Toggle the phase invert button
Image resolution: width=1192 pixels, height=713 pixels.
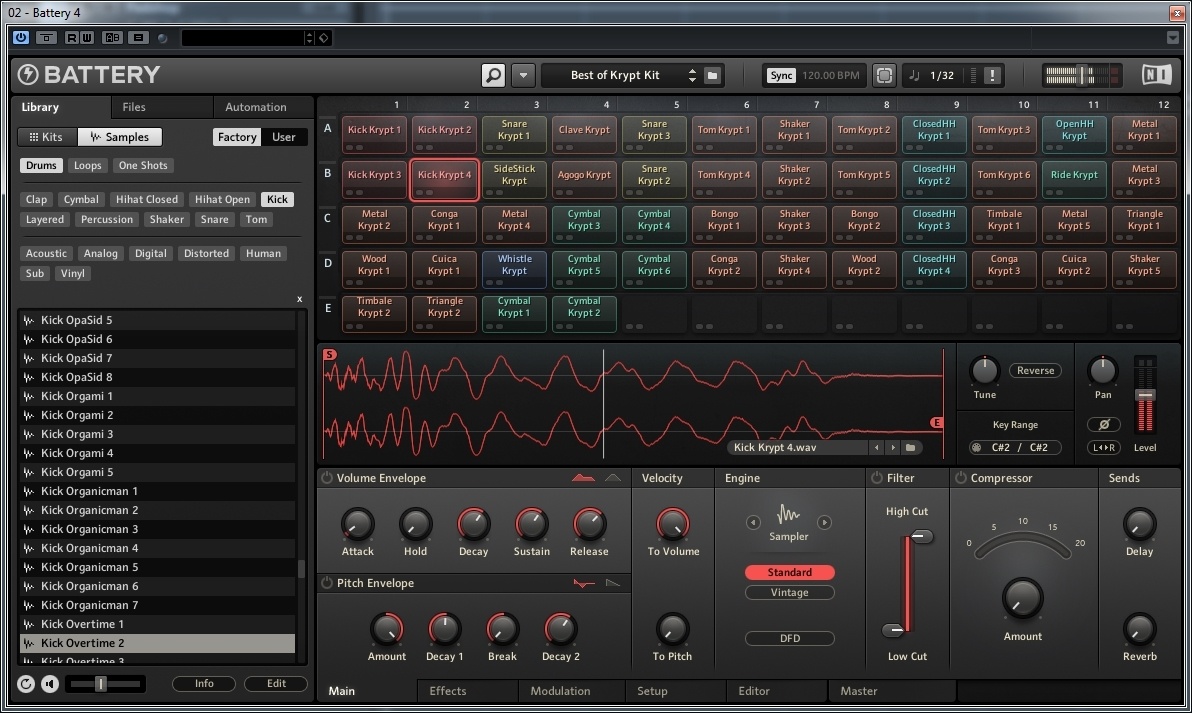pyautogui.click(x=1104, y=424)
